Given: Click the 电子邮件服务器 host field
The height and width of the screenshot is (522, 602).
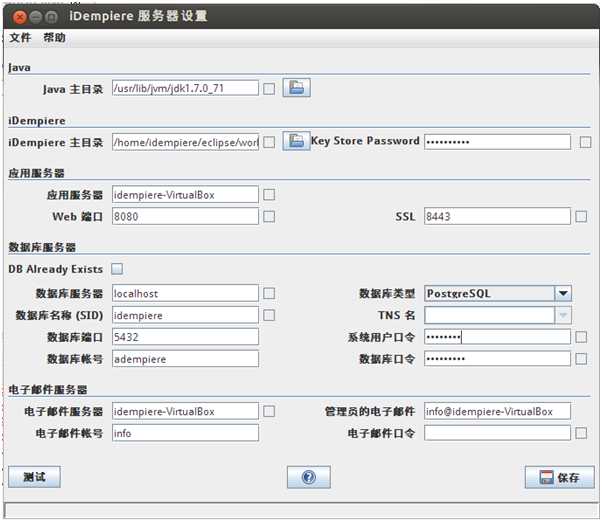Looking at the screenshot, I should pos(185,411).
